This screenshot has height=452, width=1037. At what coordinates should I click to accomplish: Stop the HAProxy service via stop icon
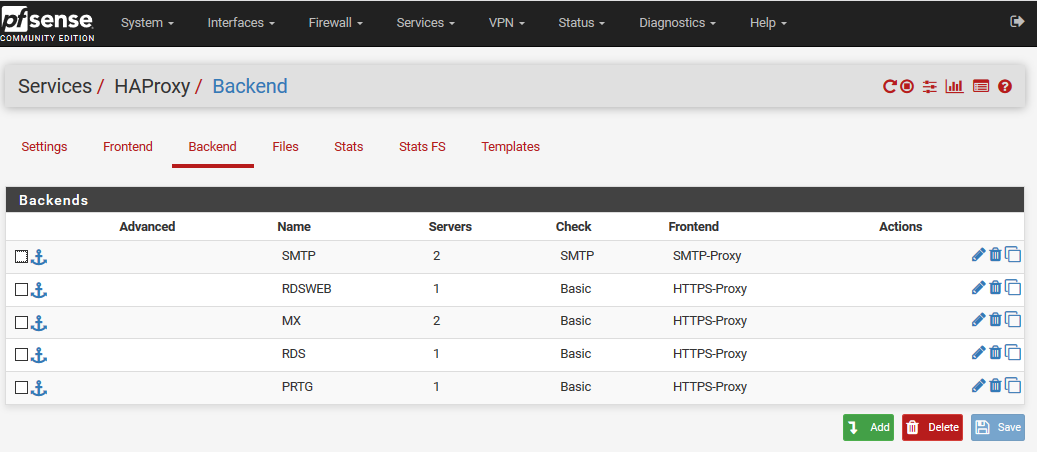click(x=907, y=86)
